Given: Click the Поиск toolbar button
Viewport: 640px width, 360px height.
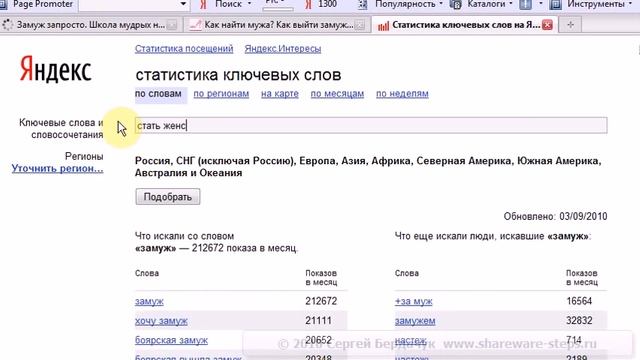Looking at the screenshot, I should [x=228, y=4].
